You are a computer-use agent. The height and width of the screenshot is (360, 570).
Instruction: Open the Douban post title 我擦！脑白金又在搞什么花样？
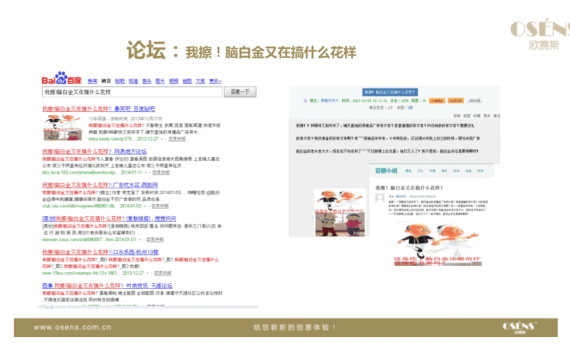click(x=409, y=188)
